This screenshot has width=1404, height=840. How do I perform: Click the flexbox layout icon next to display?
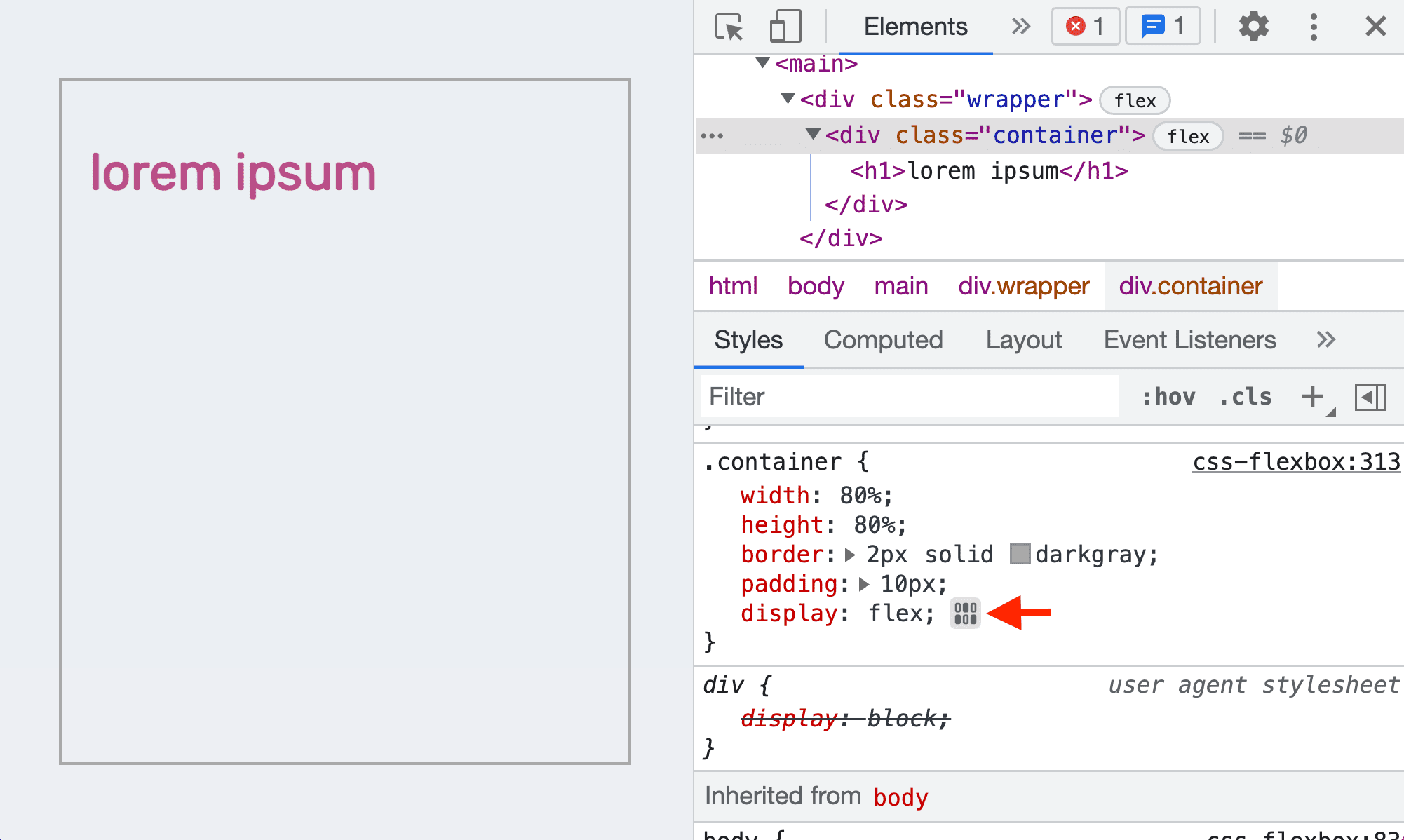(964, 614)
